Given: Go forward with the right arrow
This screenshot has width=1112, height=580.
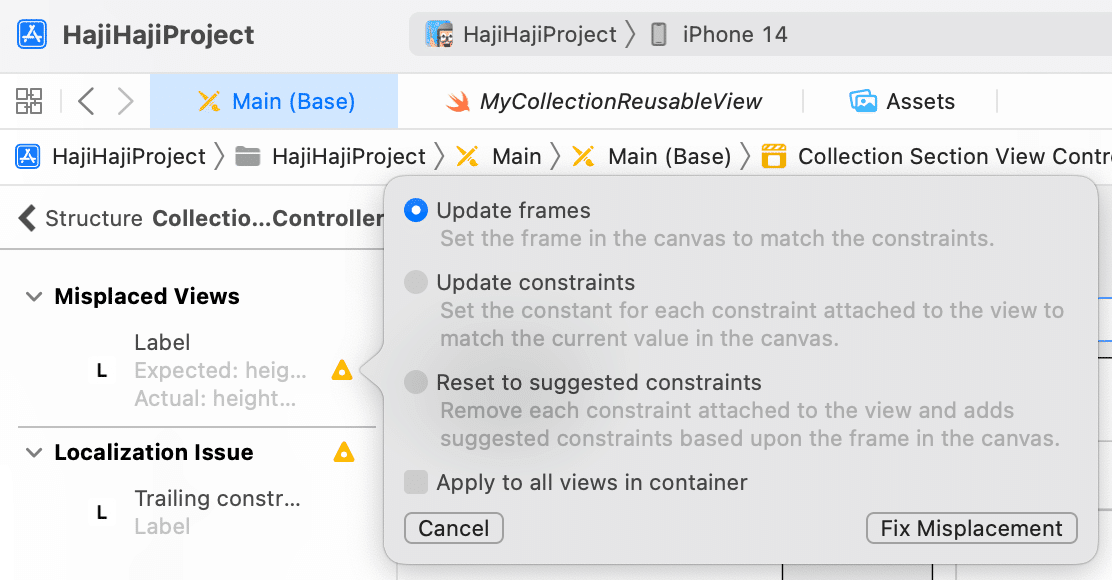Looking at the screenshot, I should 126,101.
